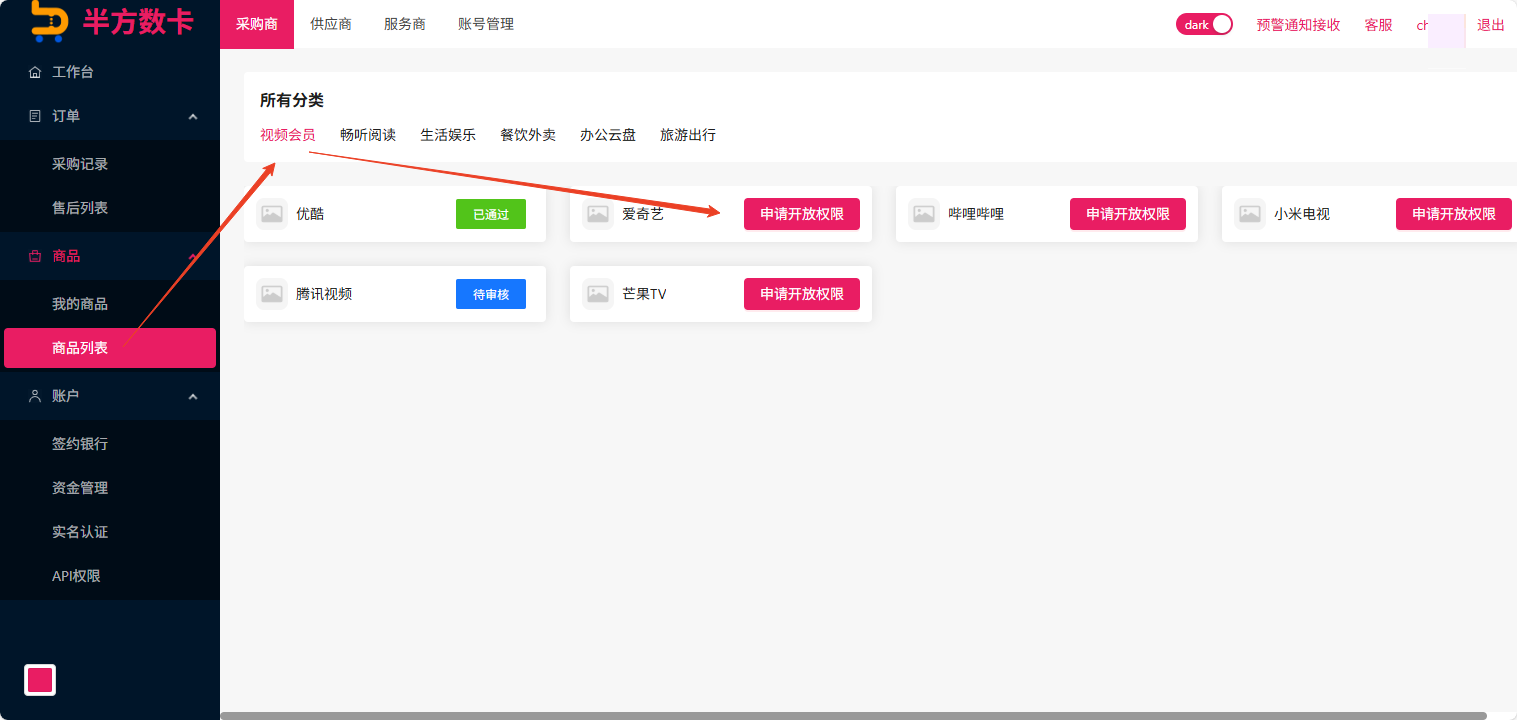Collapse the 订单 menu using its chevron
Screen dimensions: 1517x720
point(193,116)
